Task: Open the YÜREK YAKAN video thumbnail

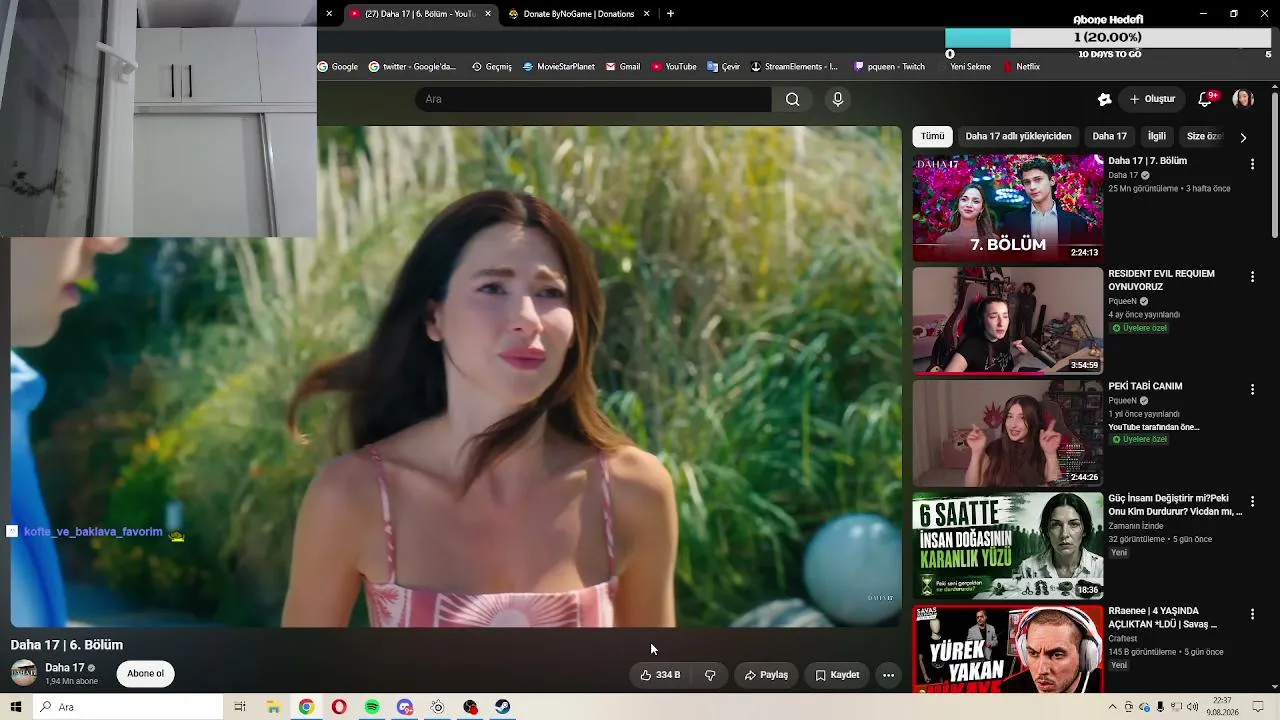Action: tap(1008, 648)
